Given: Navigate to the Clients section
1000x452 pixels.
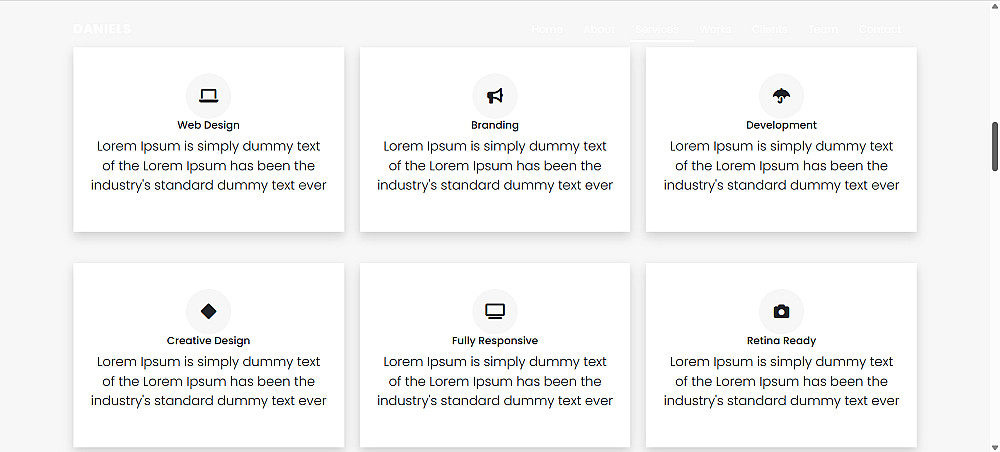Looking at the screenshot, I should [x=770, y=29].
